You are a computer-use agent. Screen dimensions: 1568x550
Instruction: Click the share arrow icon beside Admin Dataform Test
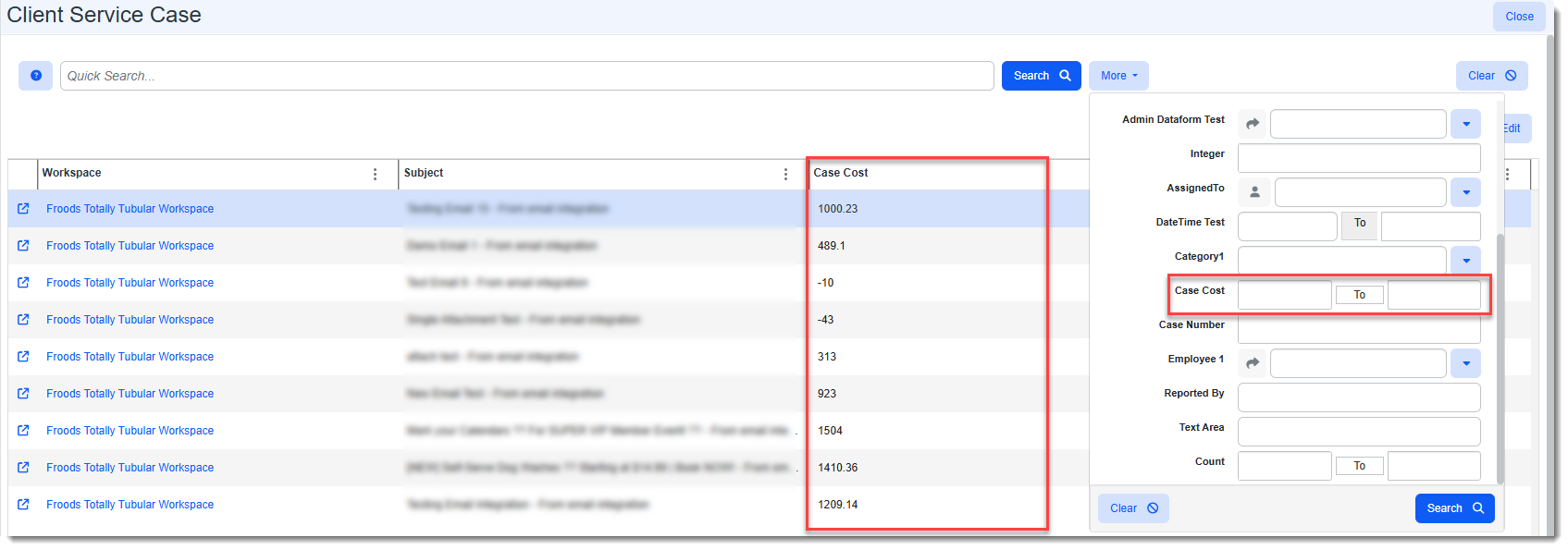(x=1253, y=124)
